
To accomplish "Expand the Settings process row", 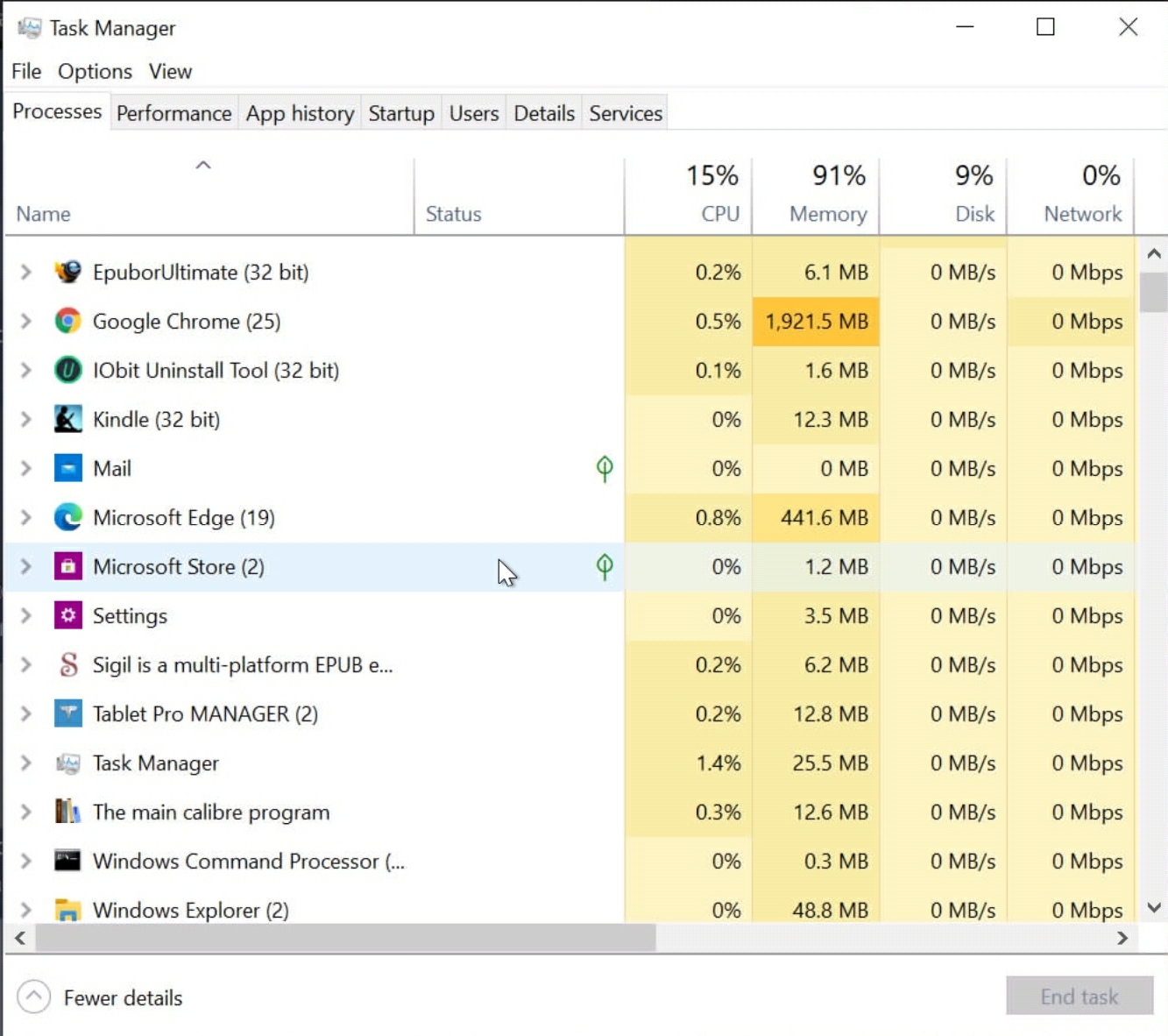I will 25,616.
